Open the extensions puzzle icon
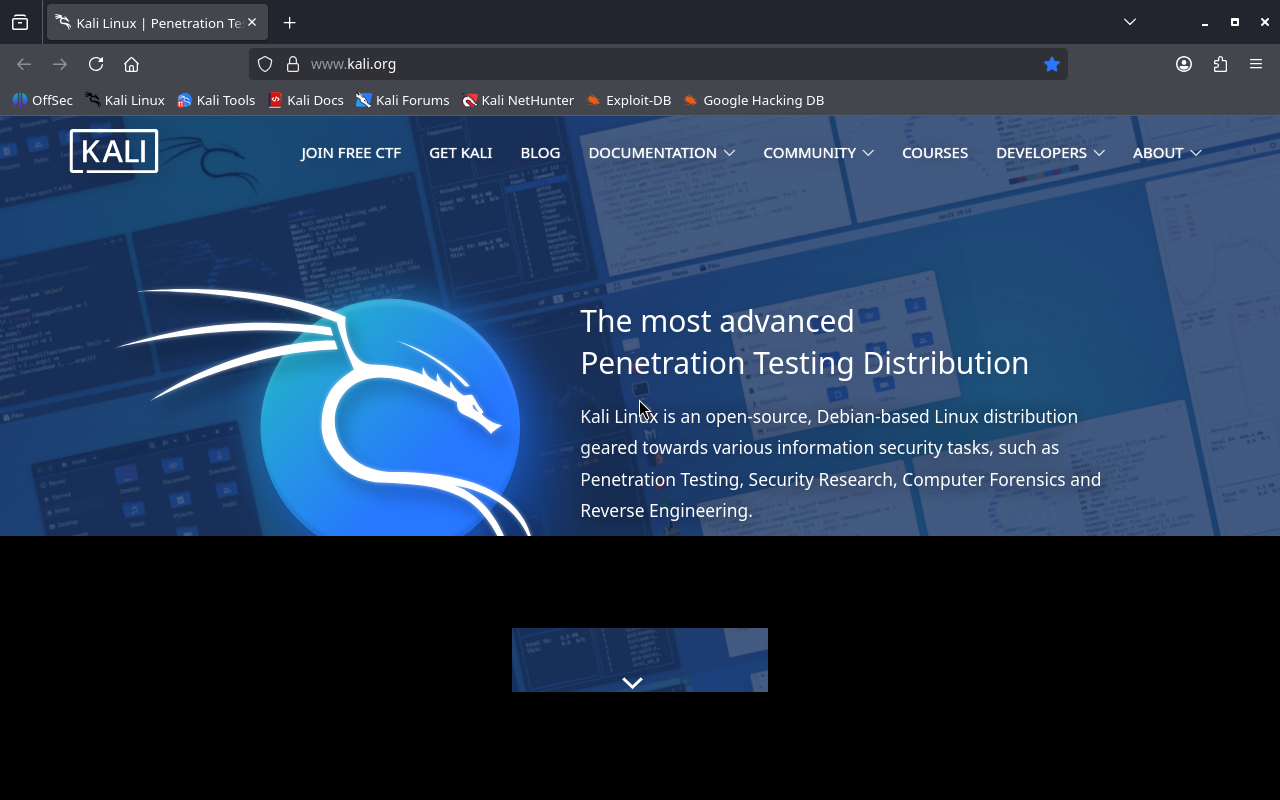The width and height of the screenshot is (1280, 800). click(1220, 64)
